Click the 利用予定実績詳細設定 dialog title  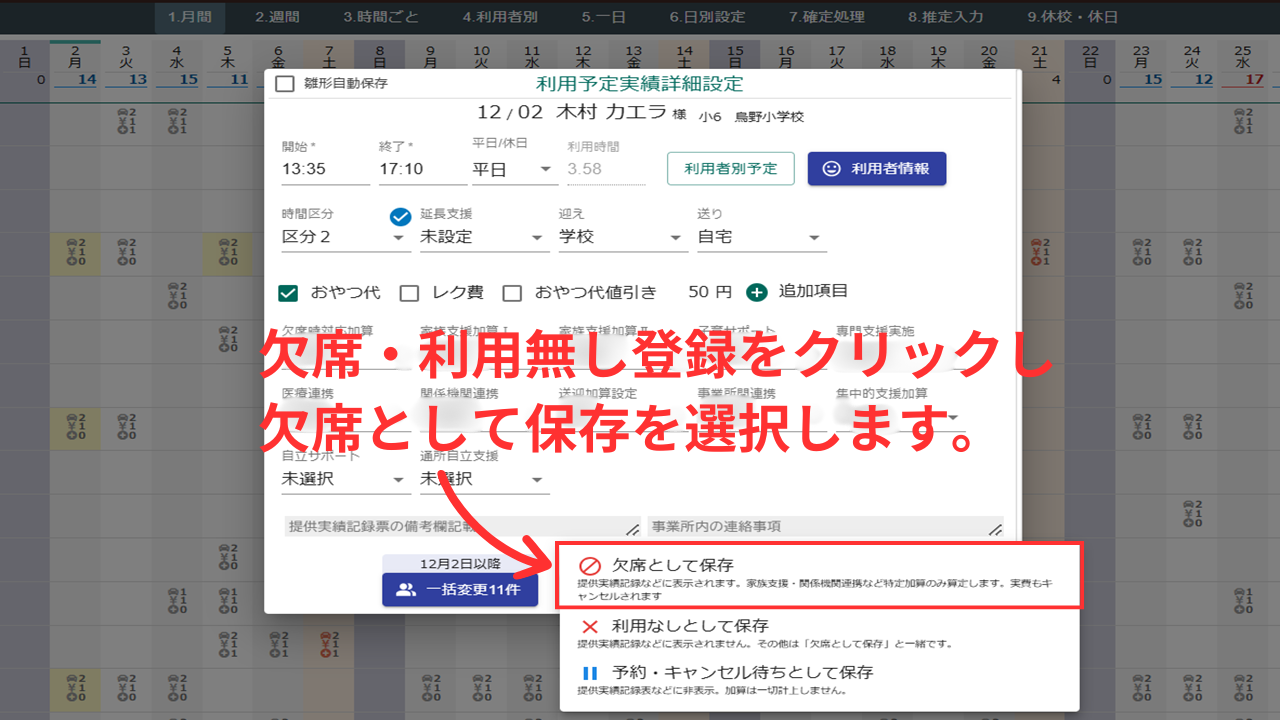coord(640,84)
